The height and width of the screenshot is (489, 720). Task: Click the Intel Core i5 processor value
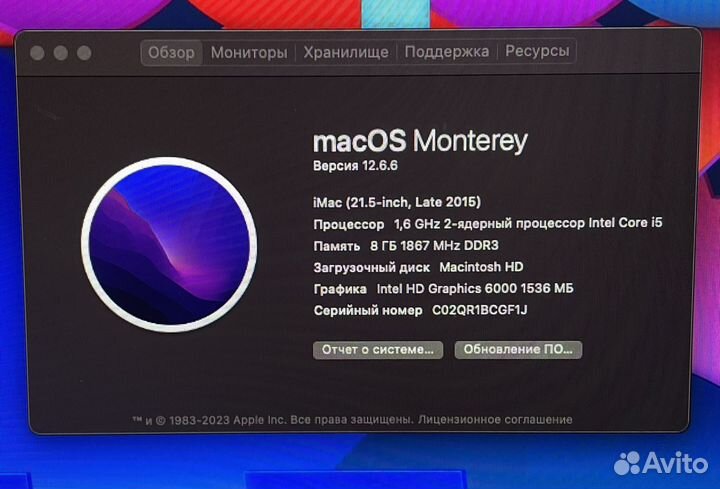(528, 223)
